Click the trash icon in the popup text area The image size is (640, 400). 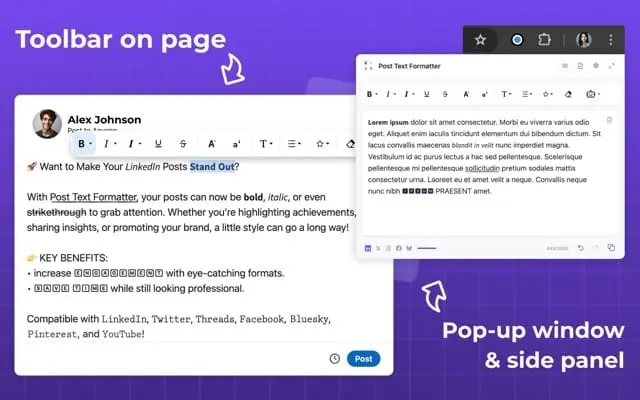click(x=609, y=120)
